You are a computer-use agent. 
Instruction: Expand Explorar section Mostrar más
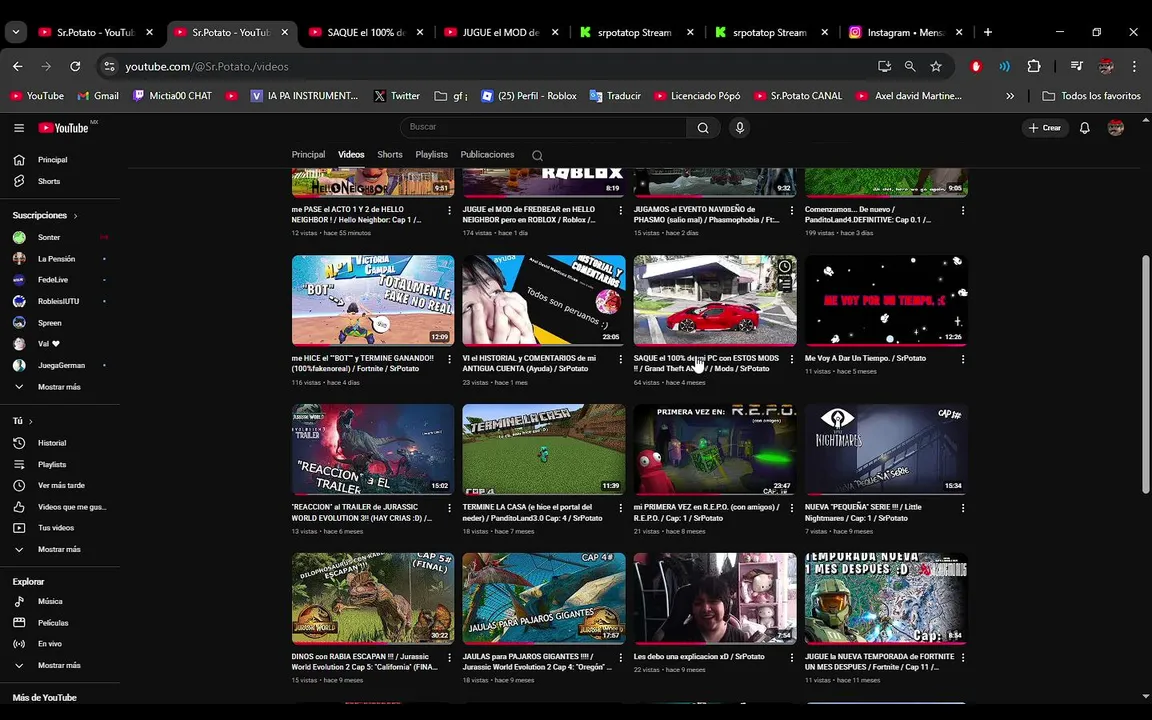[60, 665]
